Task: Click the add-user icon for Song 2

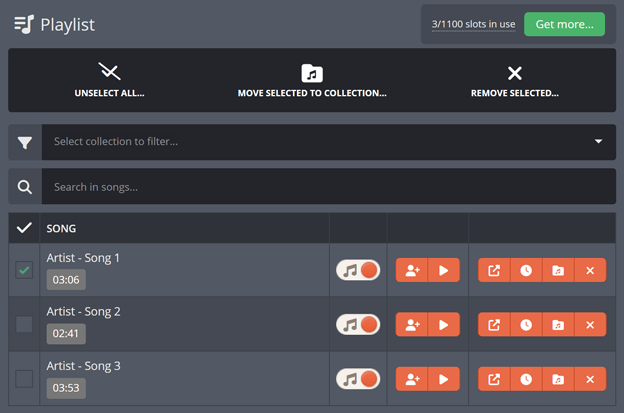Action: click(x=412, y=324)
